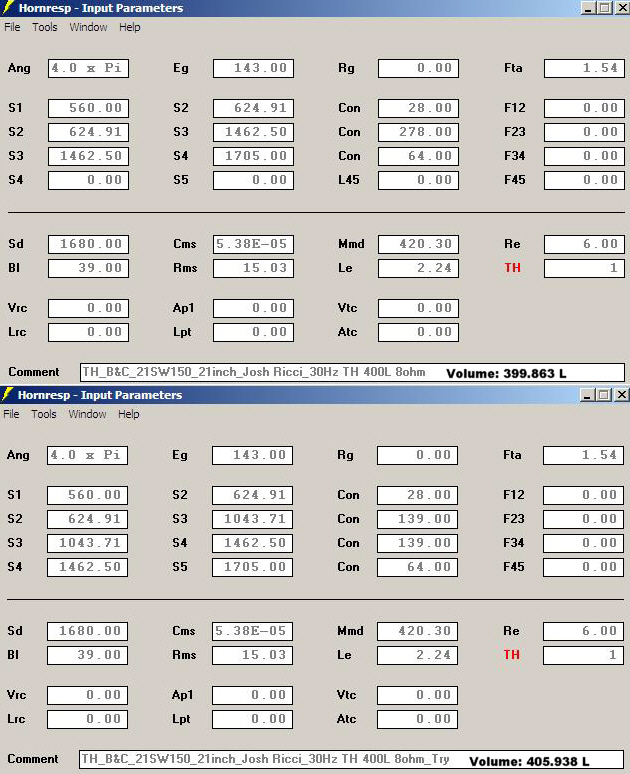Viewport: 630px width, 774px height.
Task: Click L45 field in top window
Action: tap(418, 180)
